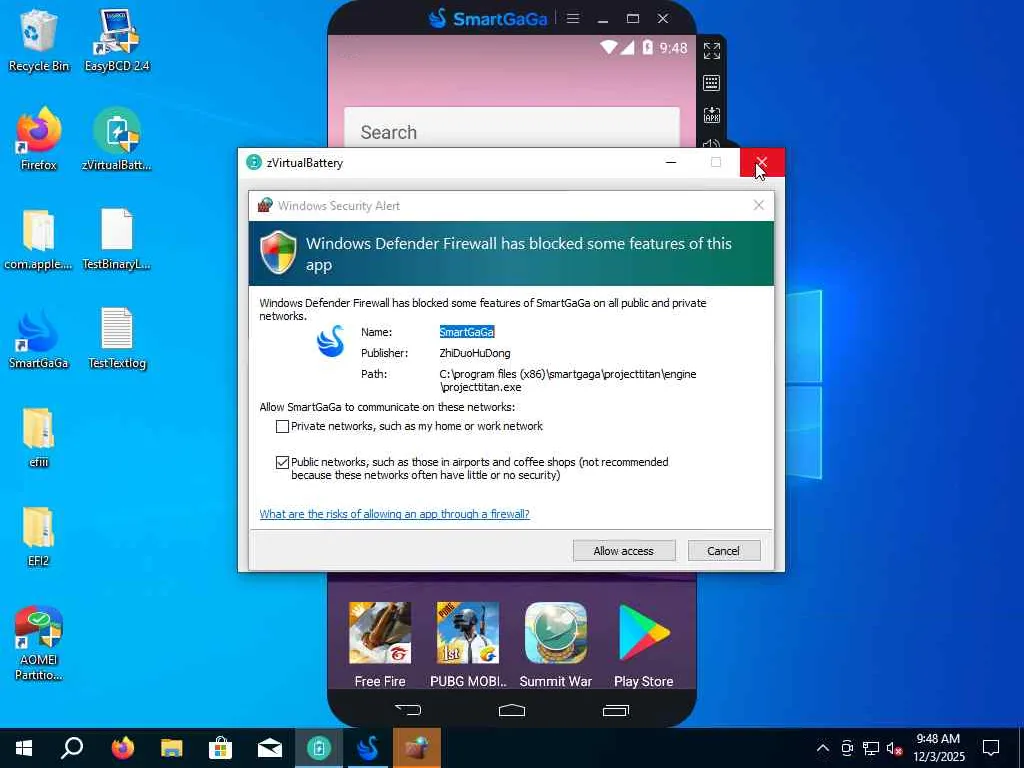
Task: Select the AOMEI Partition desktop shortcut
Action: 39,643
